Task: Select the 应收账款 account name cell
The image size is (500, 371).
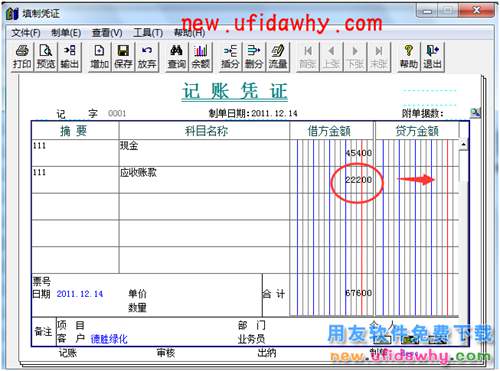Action: (x=204, y=180)
